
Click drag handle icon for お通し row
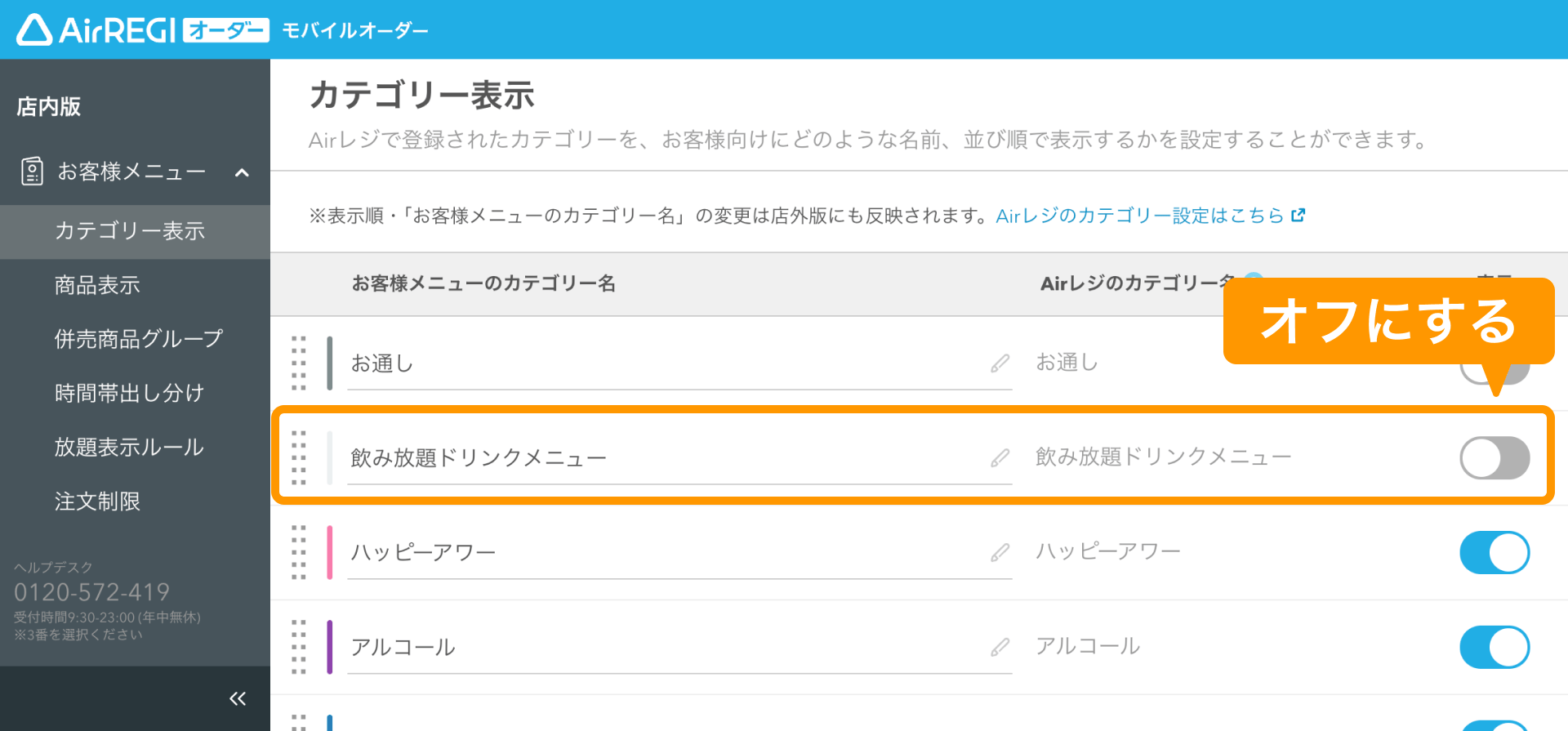[299, 363]
